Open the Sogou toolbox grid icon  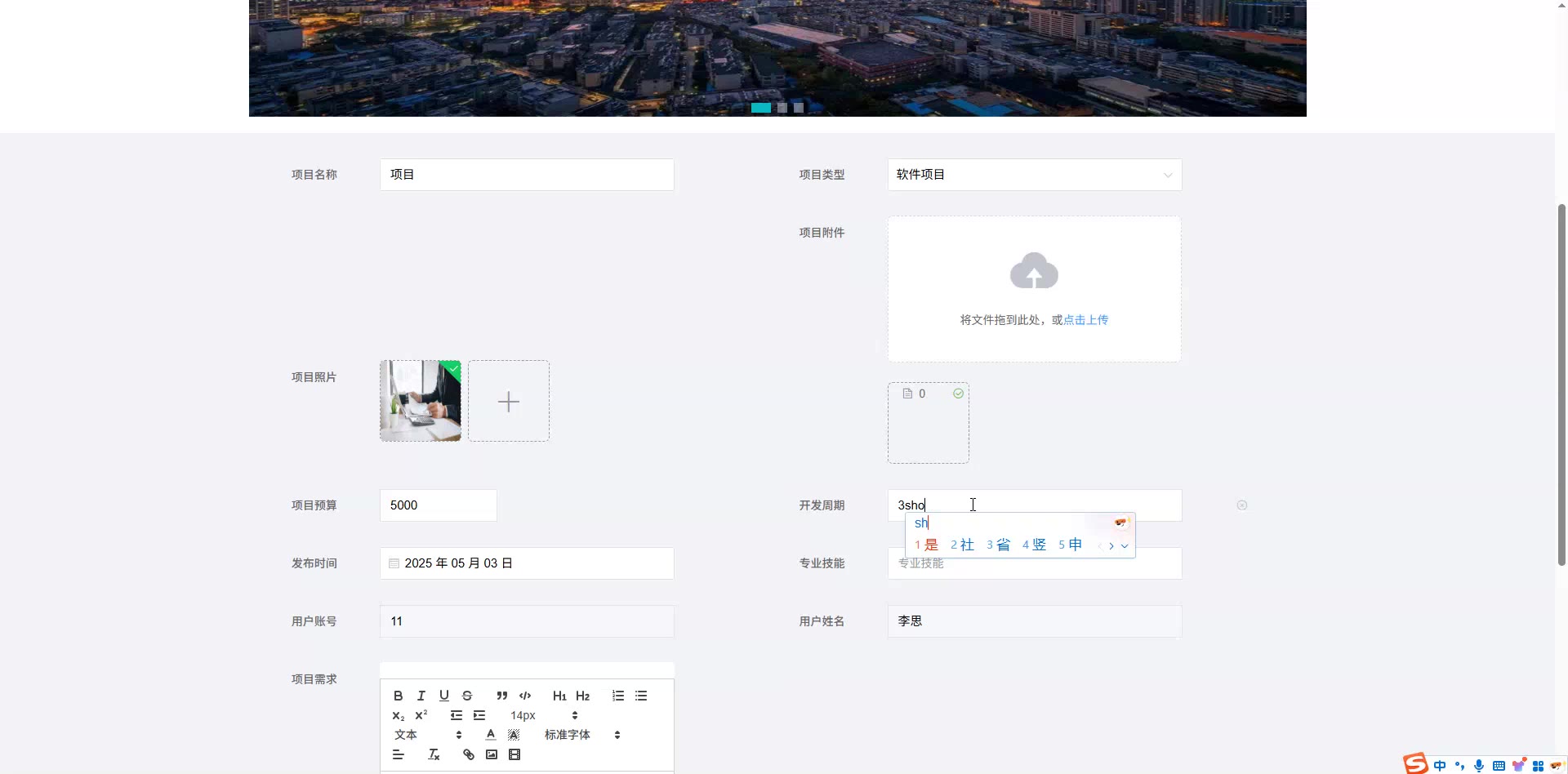click(1538, 766)
